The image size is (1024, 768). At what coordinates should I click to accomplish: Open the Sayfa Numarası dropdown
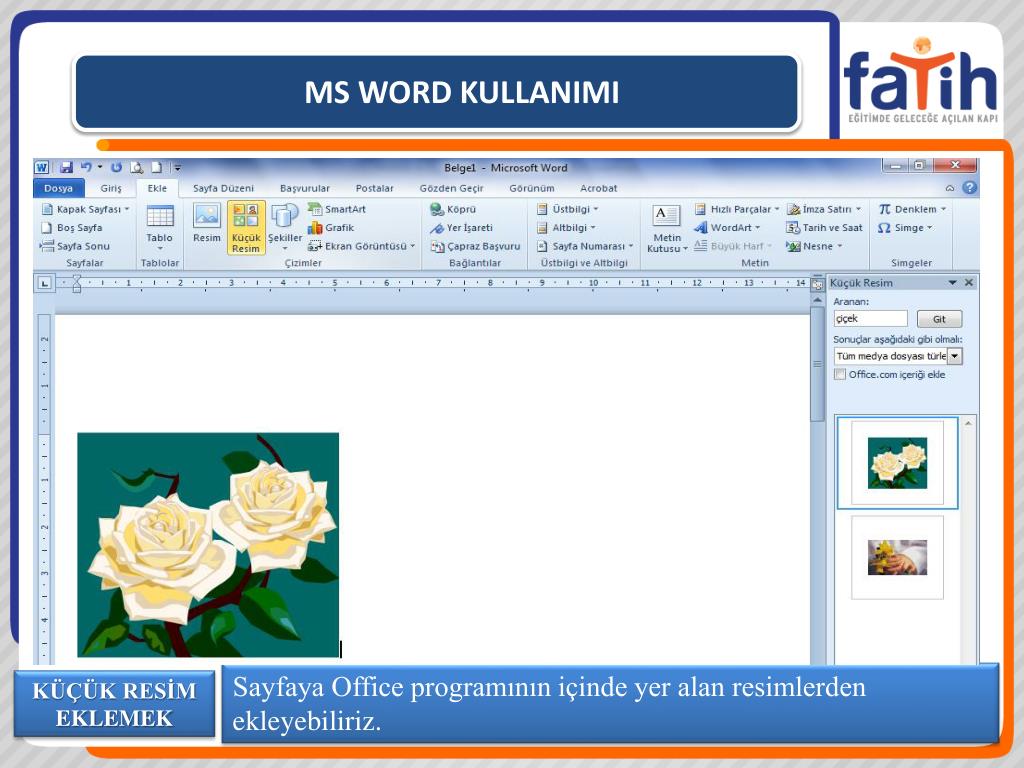(631, 246)
